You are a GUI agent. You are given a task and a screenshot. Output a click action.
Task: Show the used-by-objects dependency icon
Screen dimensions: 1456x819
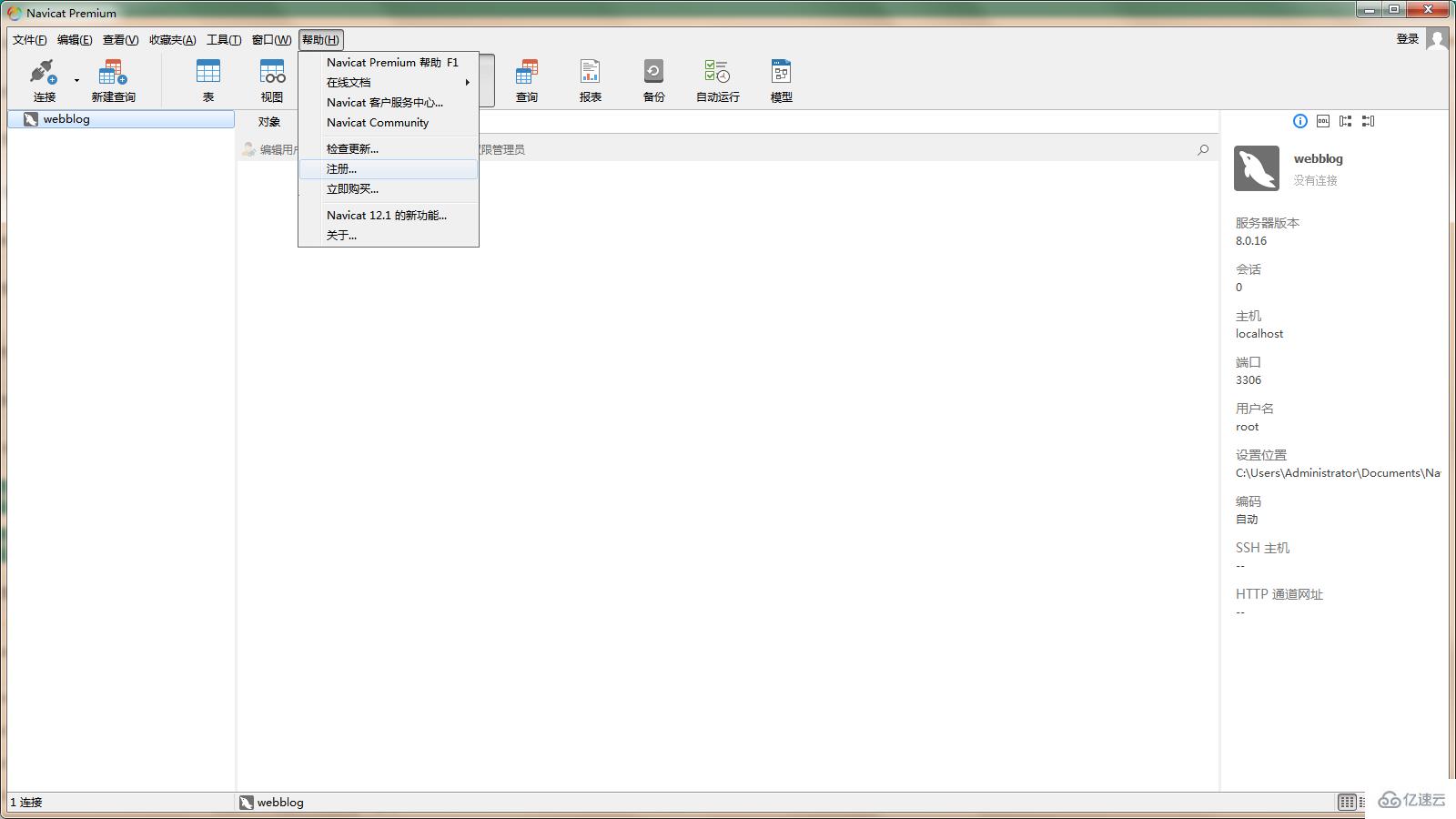1369,121
